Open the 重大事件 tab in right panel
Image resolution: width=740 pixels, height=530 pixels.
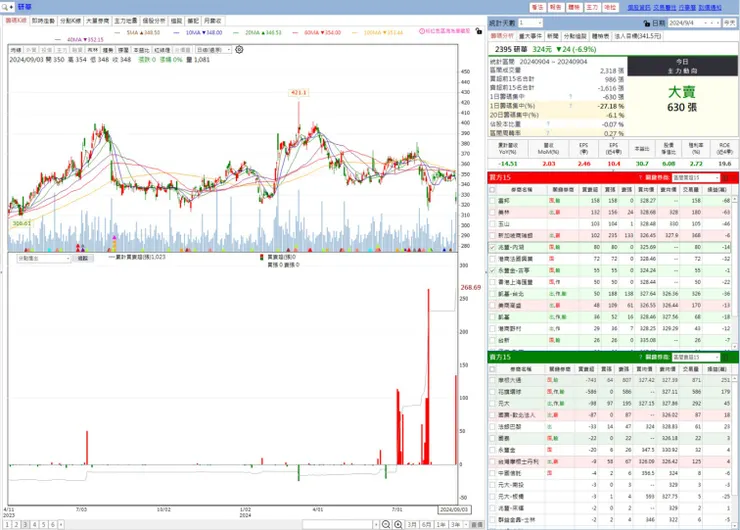[x=530, y=36]
